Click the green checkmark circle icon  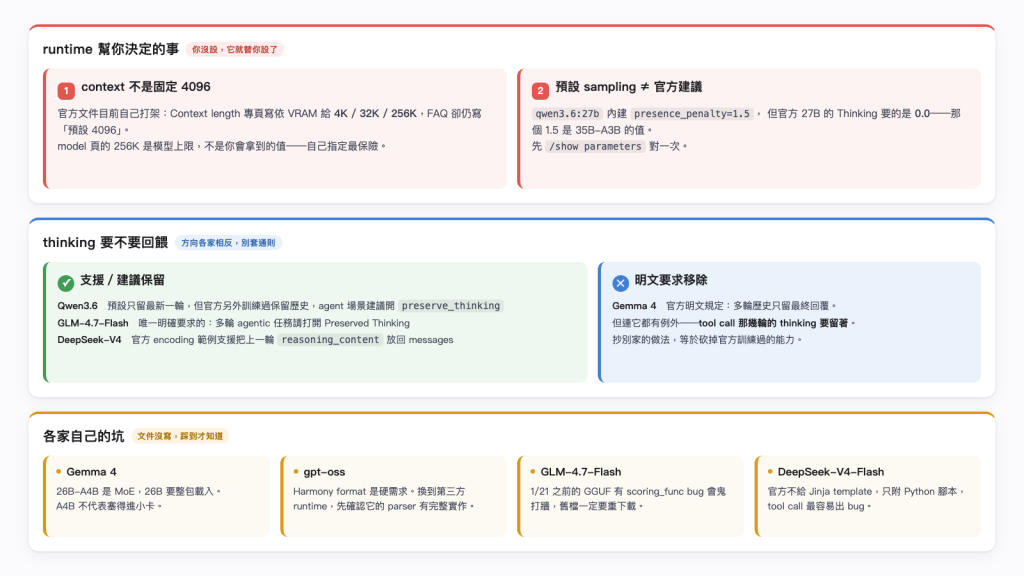pos(65,283)
